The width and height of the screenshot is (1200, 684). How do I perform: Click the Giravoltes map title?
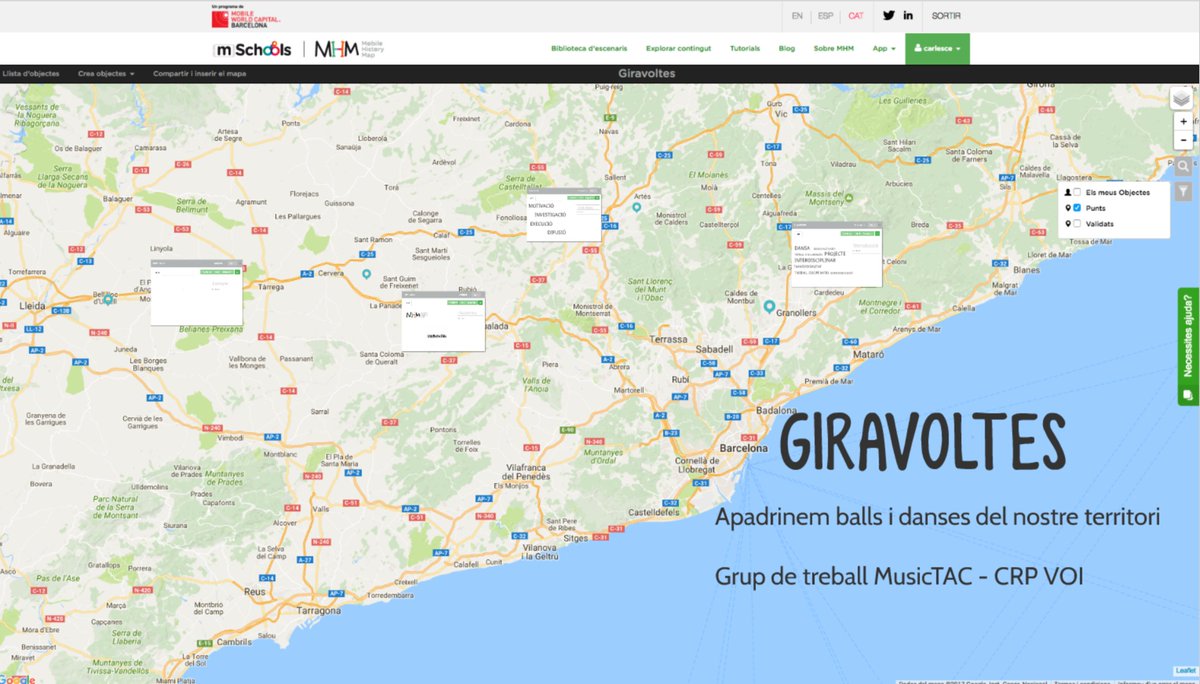tap(647, 73)
